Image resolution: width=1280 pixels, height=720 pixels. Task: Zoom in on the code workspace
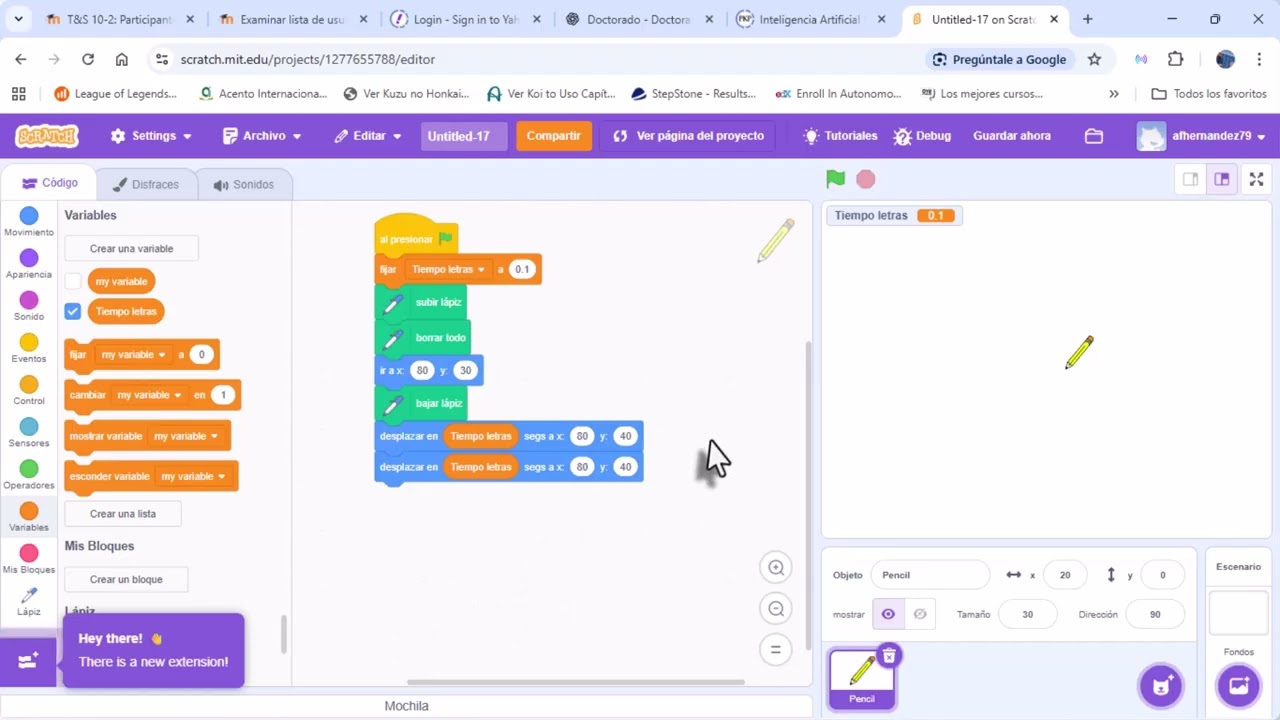click(776, 568)
